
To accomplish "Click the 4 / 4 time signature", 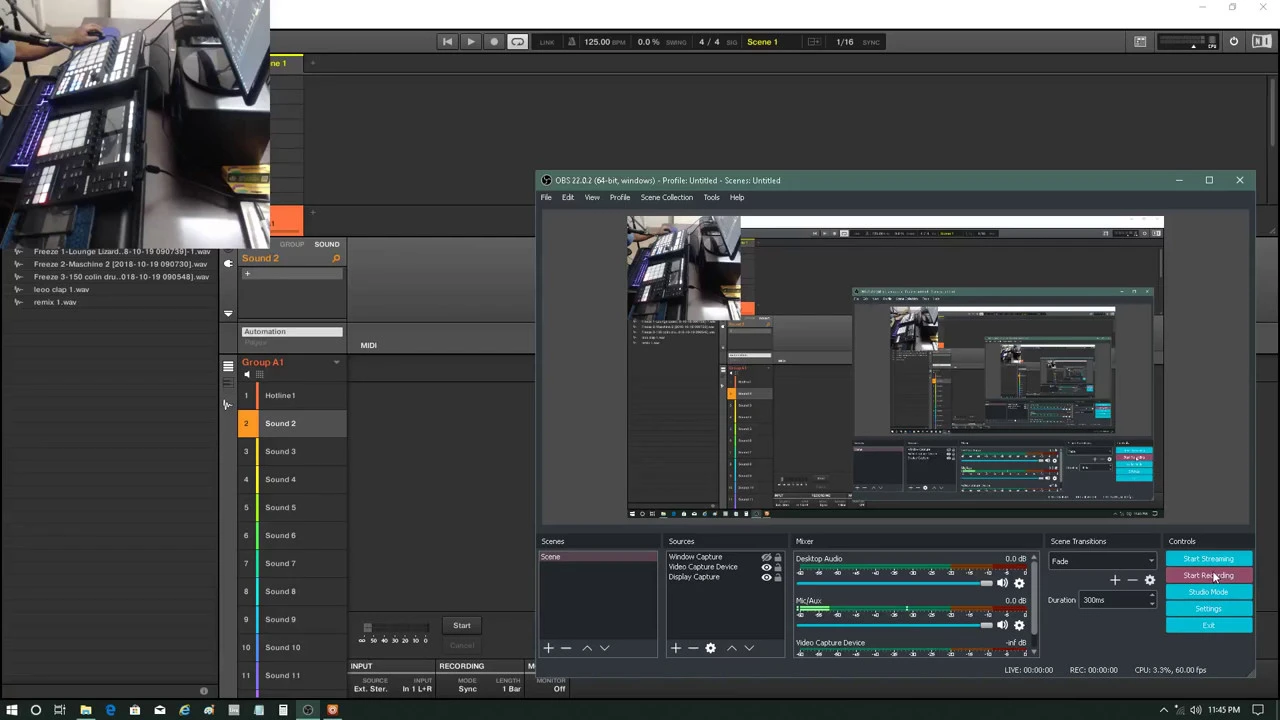I will tap(709, 42).
